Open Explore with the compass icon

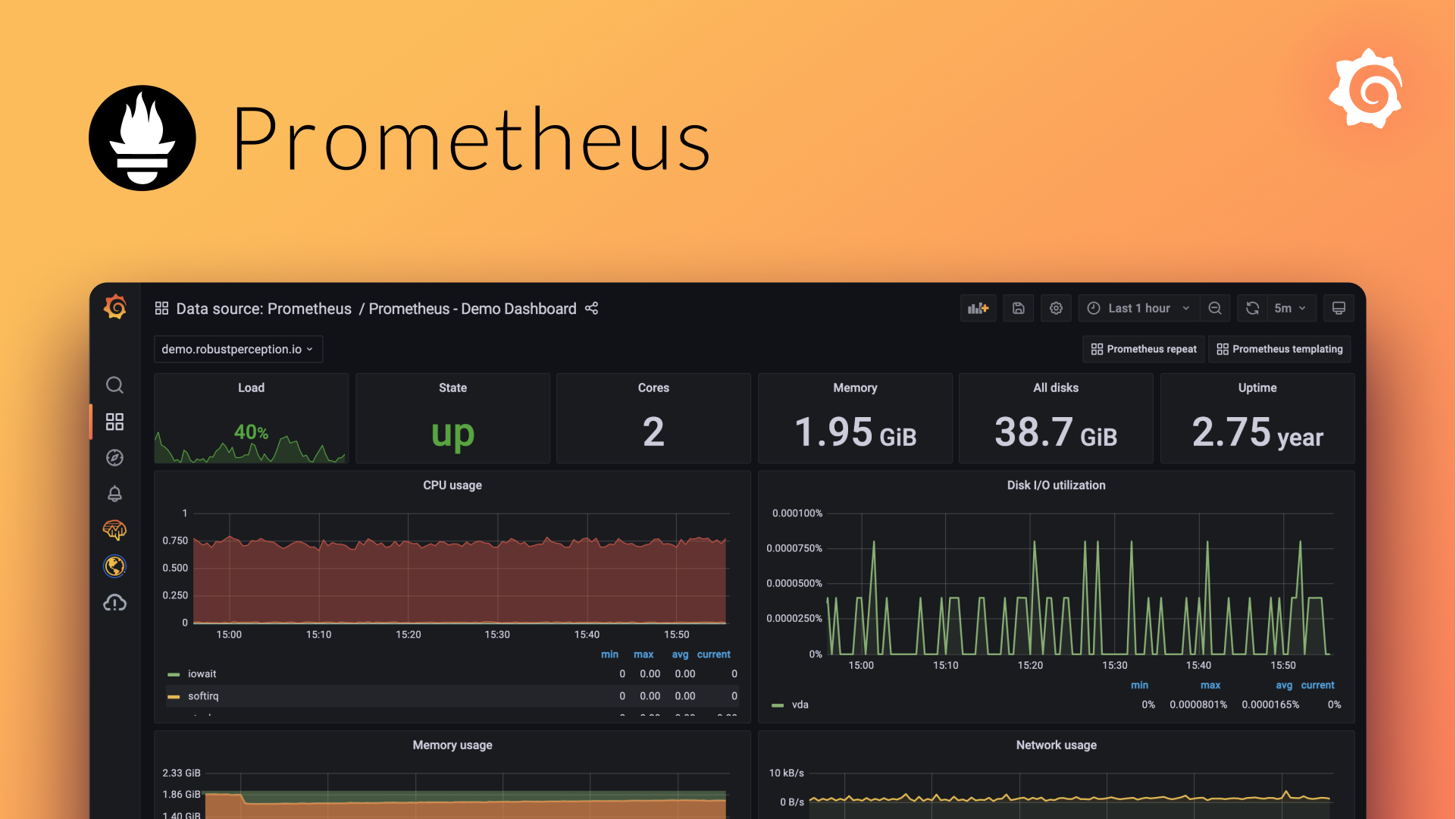tap(114, 457)
